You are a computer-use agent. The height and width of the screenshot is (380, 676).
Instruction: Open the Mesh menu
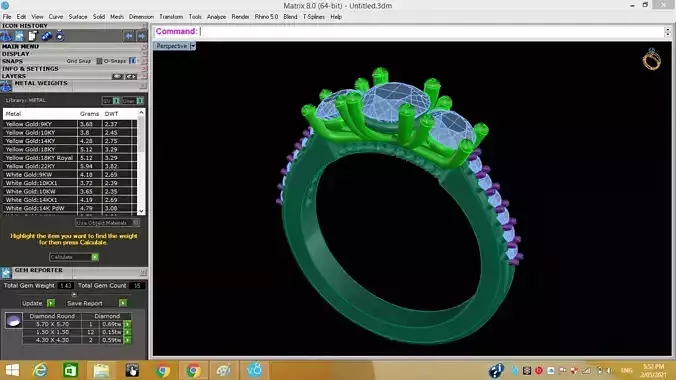click(x=116, y=17)
